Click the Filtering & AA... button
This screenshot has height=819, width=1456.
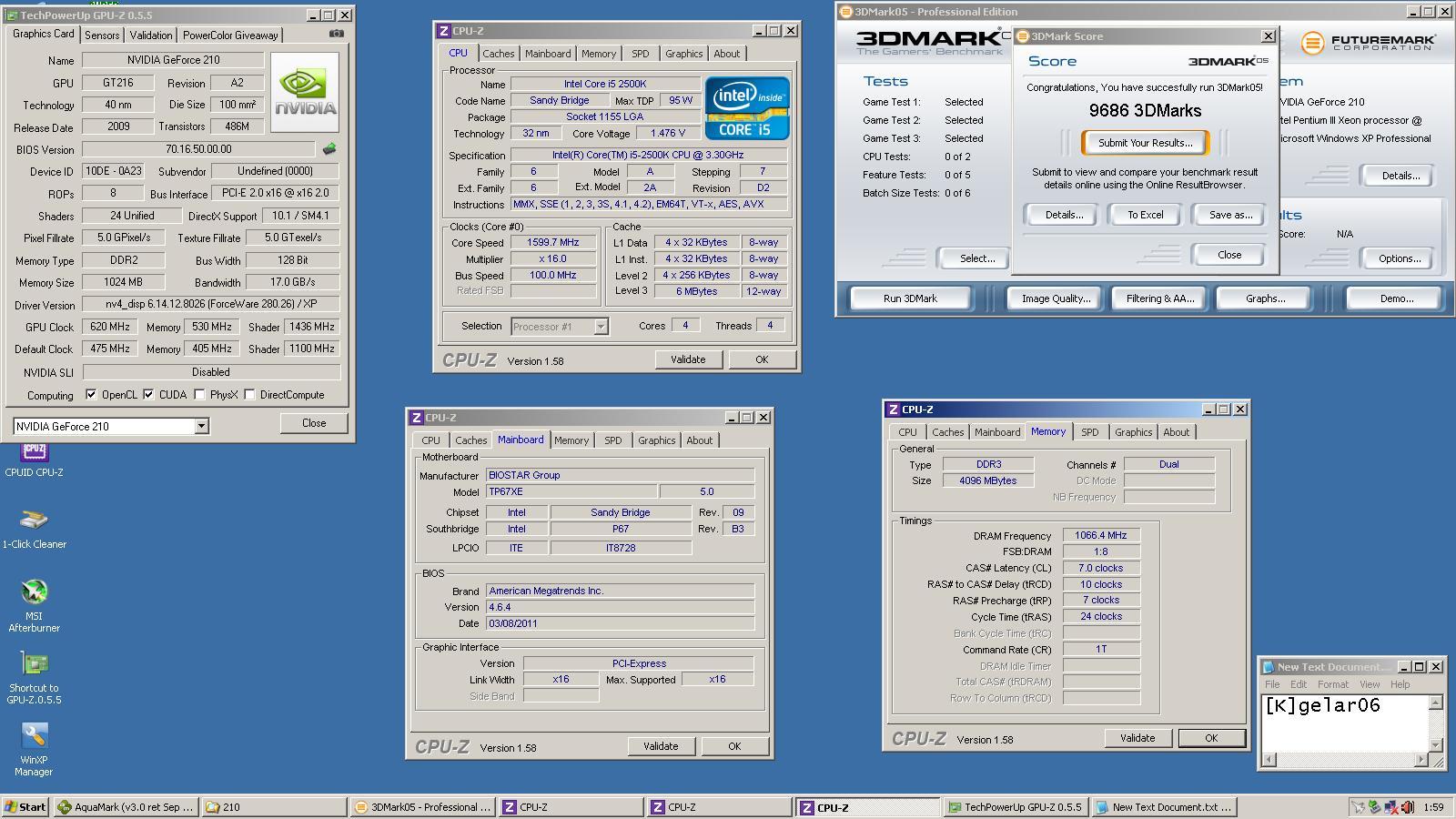click(x=1159, y=298)
